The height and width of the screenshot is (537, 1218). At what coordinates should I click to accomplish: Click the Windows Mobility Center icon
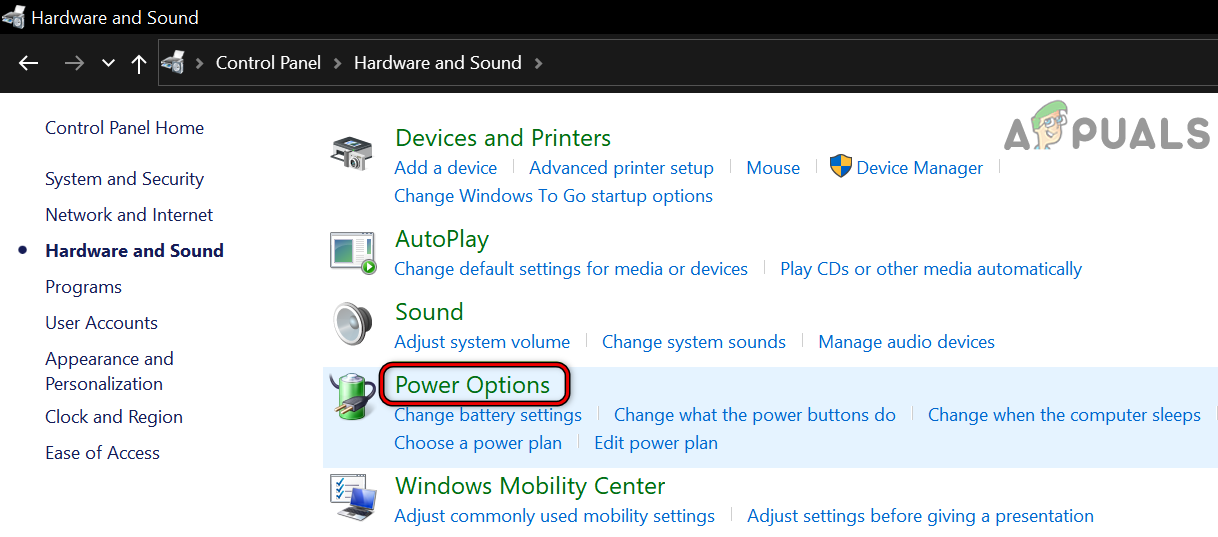[353, 498]
